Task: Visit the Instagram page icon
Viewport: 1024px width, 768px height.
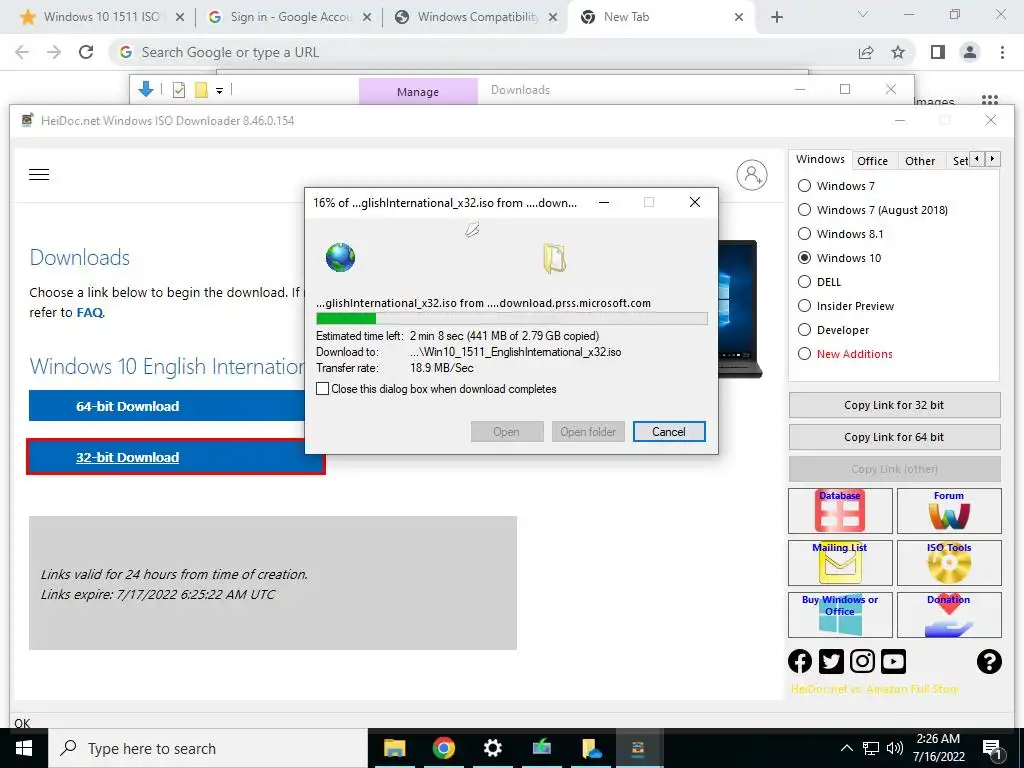Action: tap(862, 662)
